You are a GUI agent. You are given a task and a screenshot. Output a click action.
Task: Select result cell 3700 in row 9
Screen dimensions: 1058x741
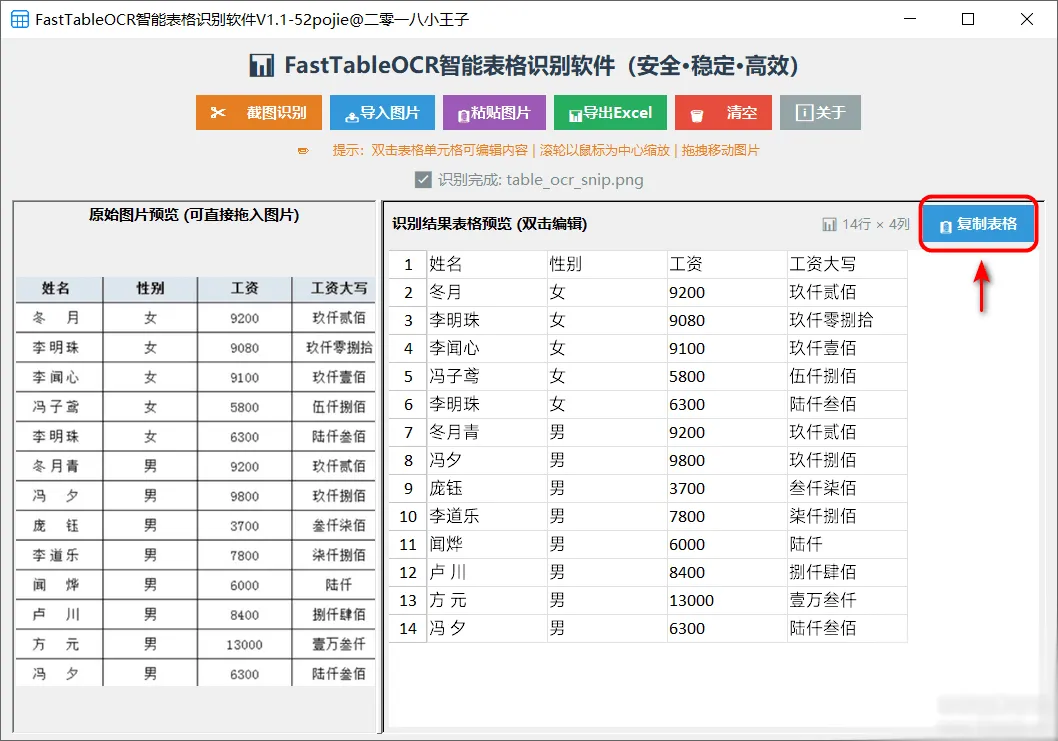(x=727, y=488)
